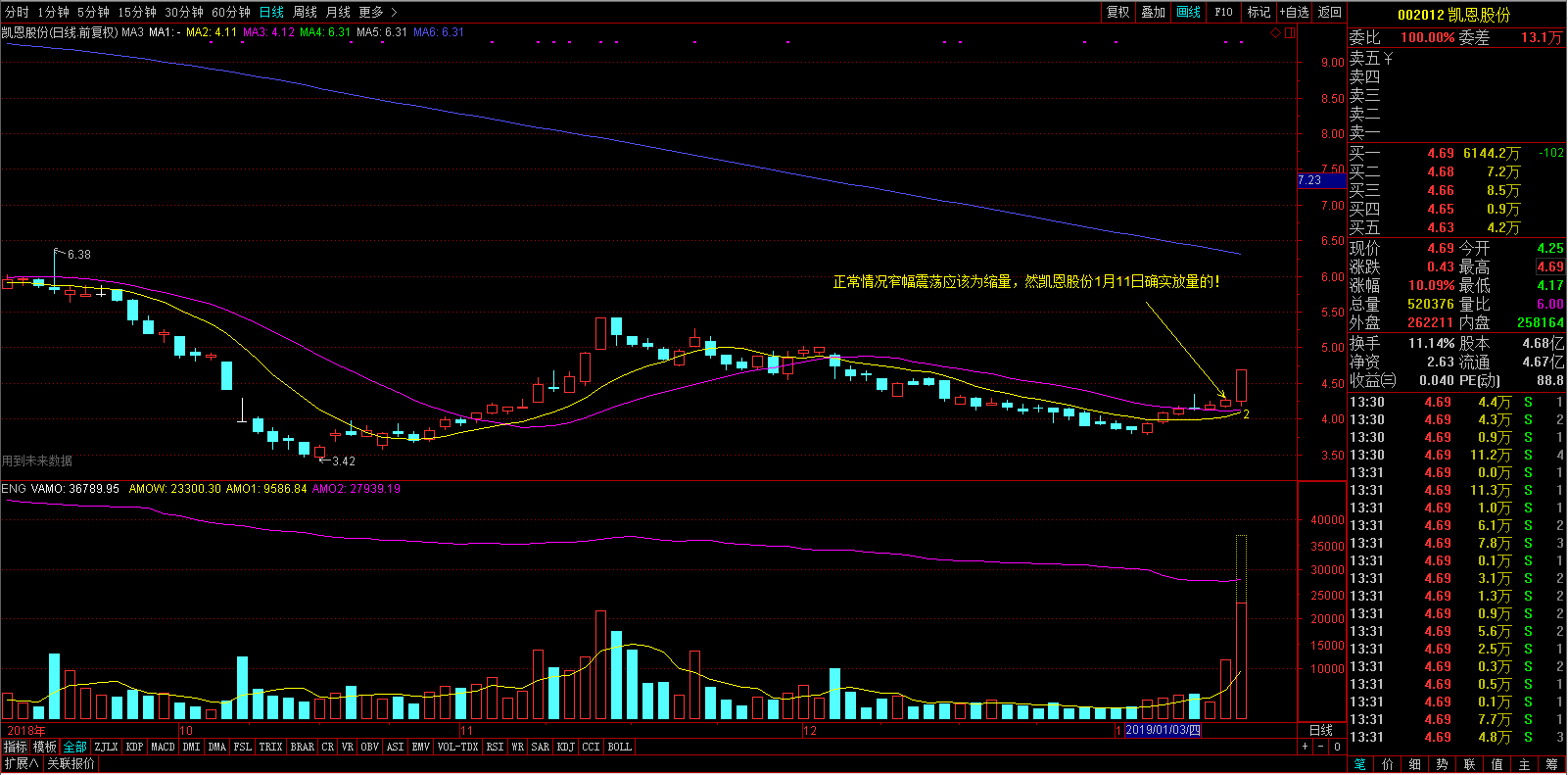The height and width of the screenshot is (775, 1568).
Task: Choose the KDP indicator
Action: 134,747
